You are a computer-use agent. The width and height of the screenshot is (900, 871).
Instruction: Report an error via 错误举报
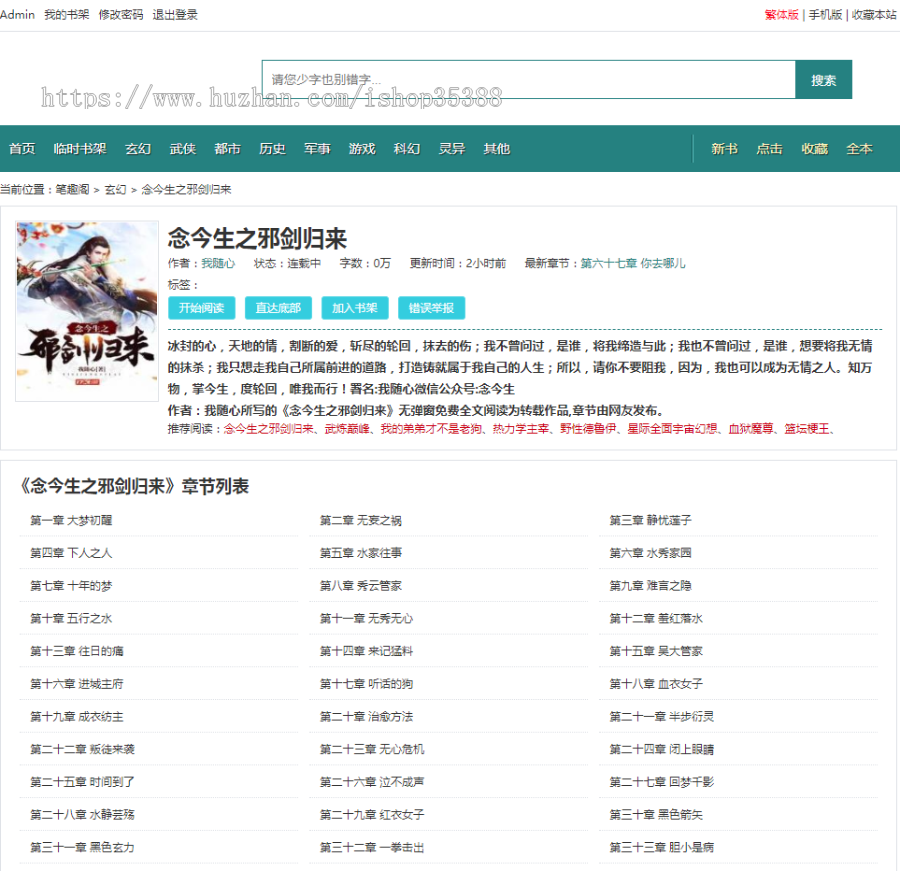(x=431, y=308)
